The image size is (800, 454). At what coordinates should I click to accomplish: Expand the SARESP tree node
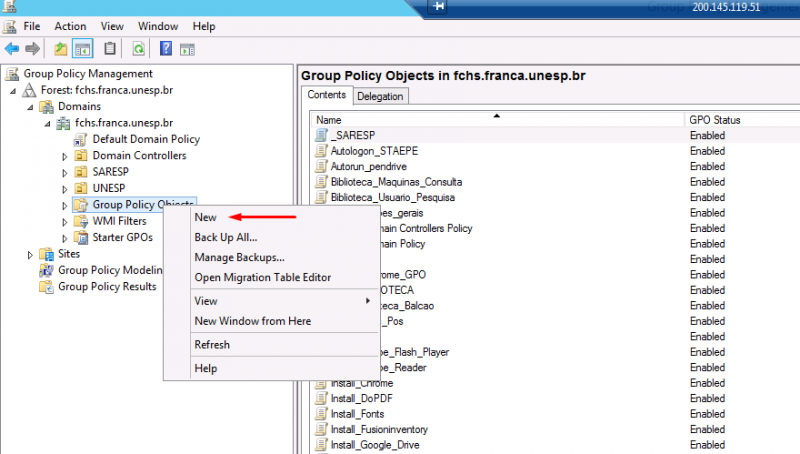pos(65,173)
